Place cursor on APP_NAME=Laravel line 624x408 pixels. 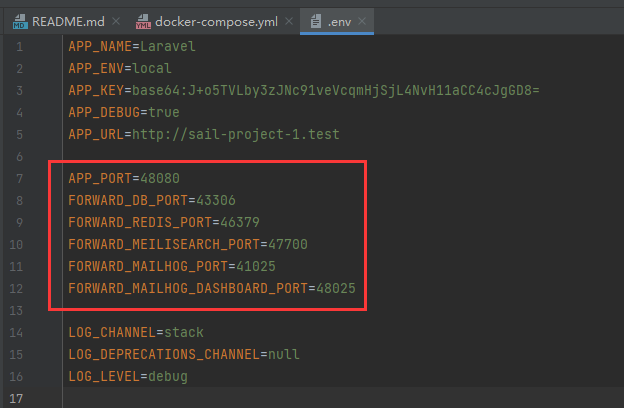click(x=132, y=47)
